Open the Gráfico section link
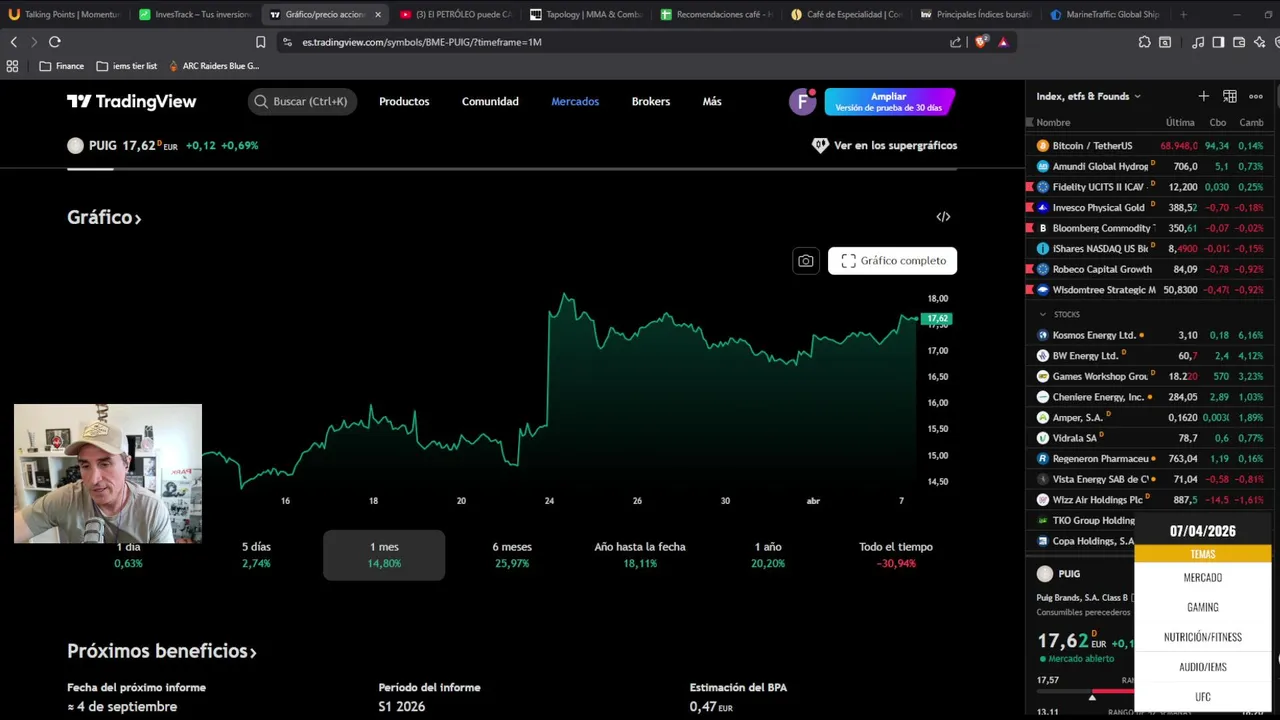Screen dimensions: 1280x720 coord(104,217)
